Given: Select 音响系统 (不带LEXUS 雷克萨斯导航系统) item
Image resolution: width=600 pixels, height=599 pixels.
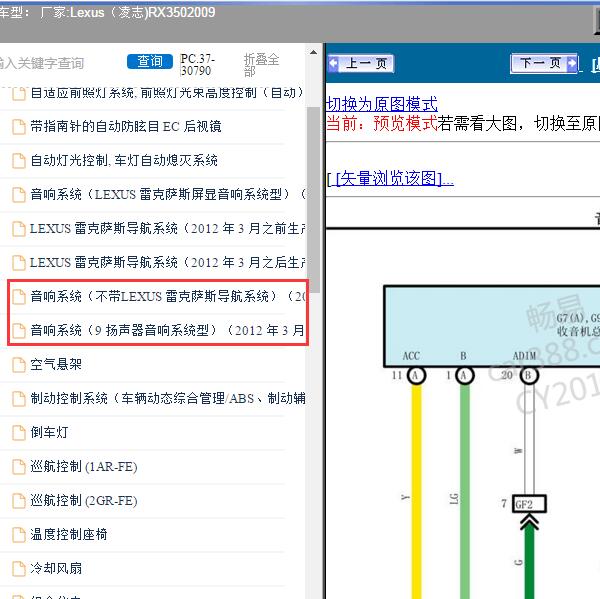Looking at the screenshot, I should tap(168, 297).
